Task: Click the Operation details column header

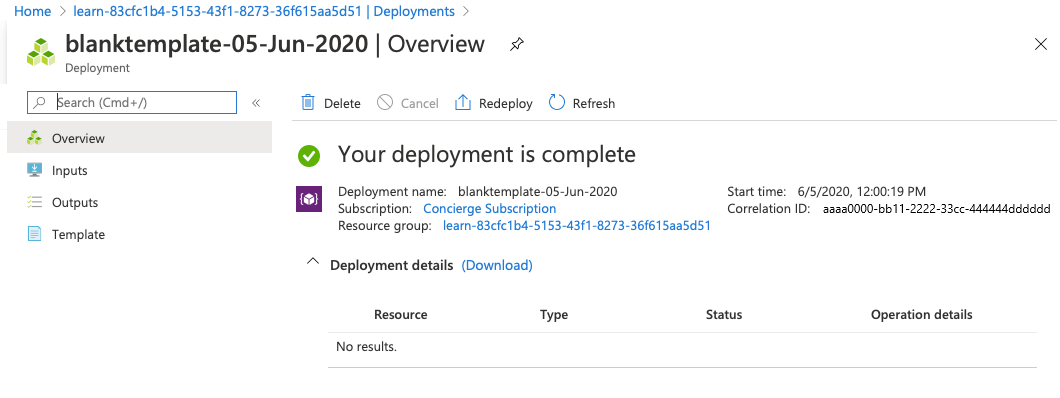Action: (921, 315)
